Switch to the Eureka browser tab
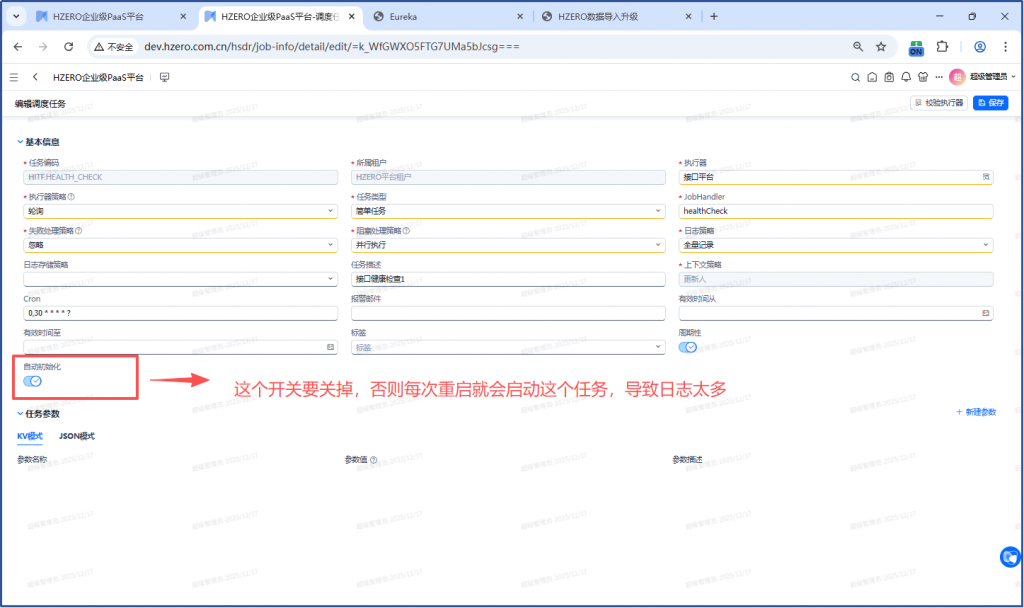1024x608 pixels. coord(445,17)
